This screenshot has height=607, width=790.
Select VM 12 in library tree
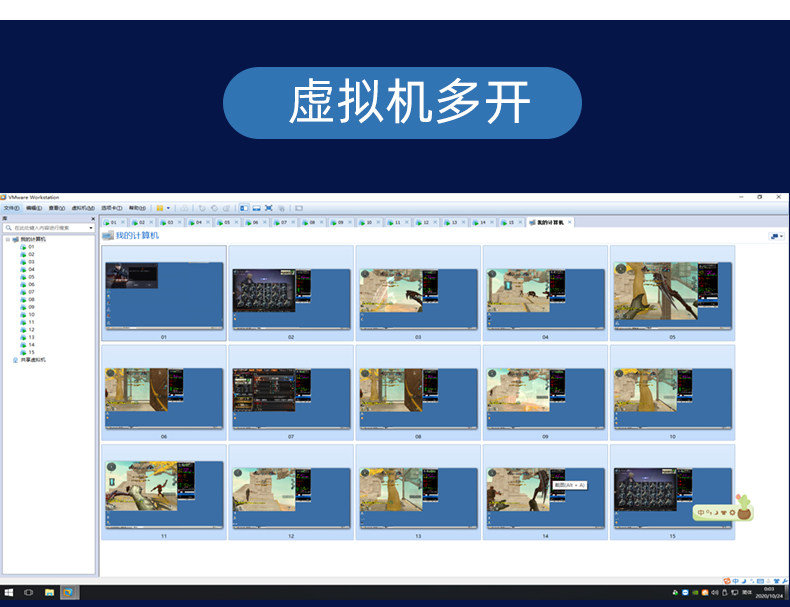tap(28, 330)
